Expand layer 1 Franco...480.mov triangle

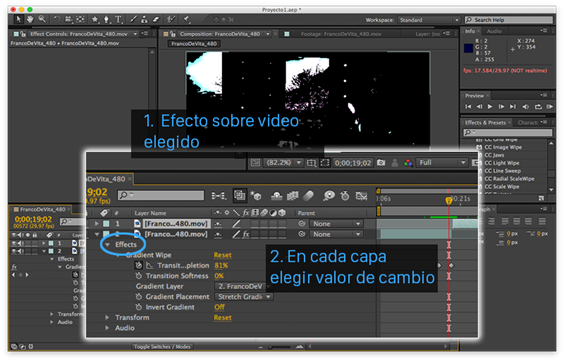pos(96,224)
